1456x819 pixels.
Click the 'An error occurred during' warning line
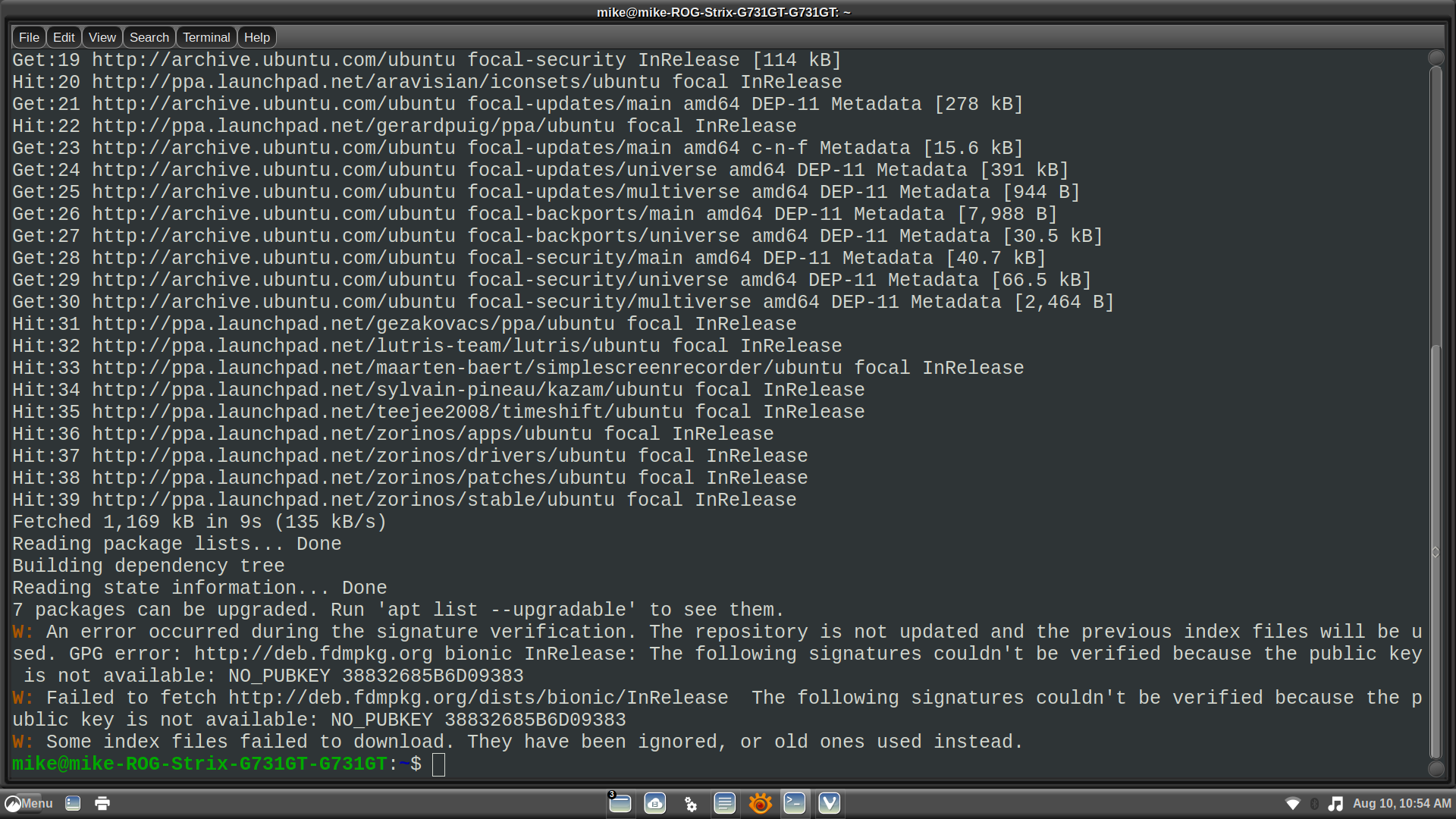pos(717,654)
